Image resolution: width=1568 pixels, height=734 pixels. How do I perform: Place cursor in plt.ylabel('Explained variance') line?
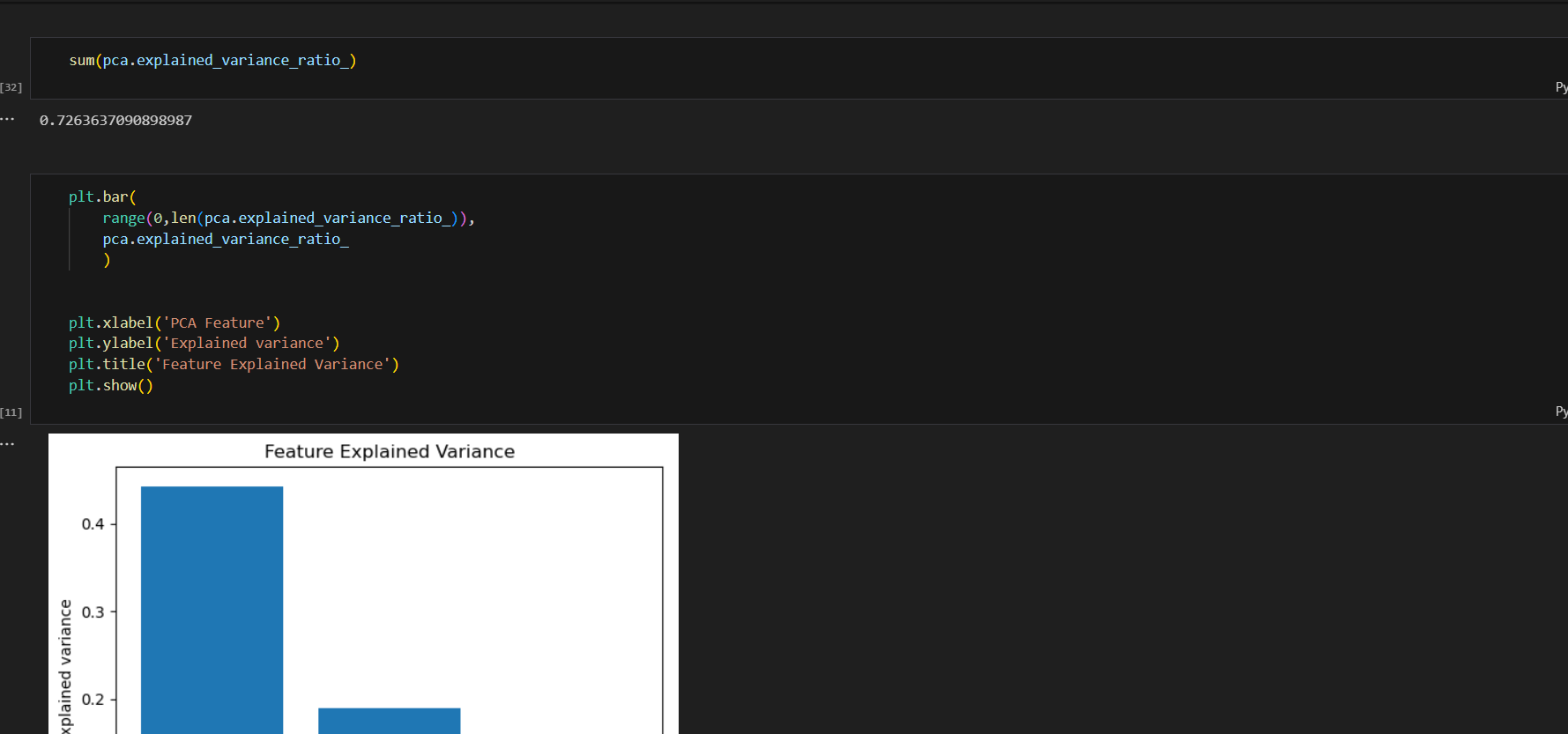click(x=204, y=343)
